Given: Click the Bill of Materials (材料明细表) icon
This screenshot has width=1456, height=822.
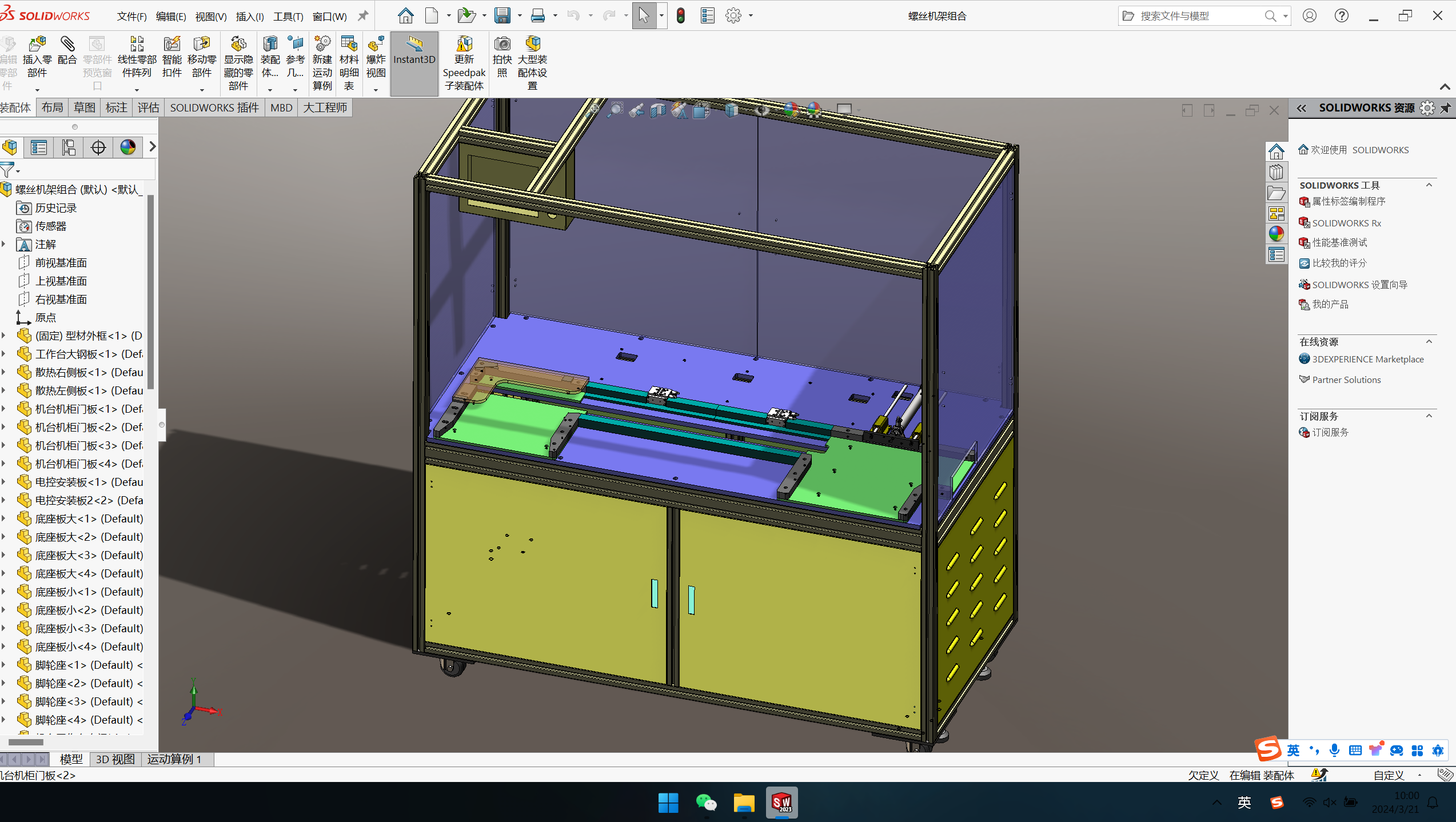Looking at the screenshot, I should click(x=349, y=45).
